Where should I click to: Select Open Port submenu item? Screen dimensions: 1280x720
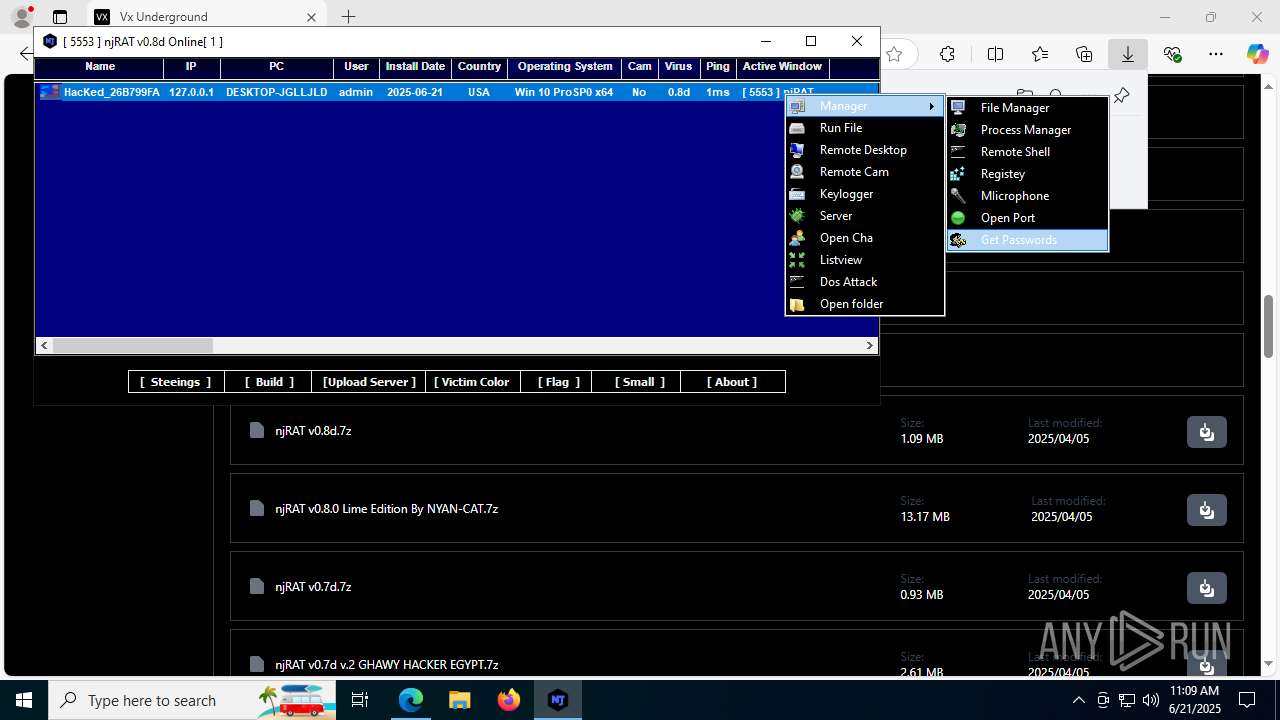tap(1027, 218)
